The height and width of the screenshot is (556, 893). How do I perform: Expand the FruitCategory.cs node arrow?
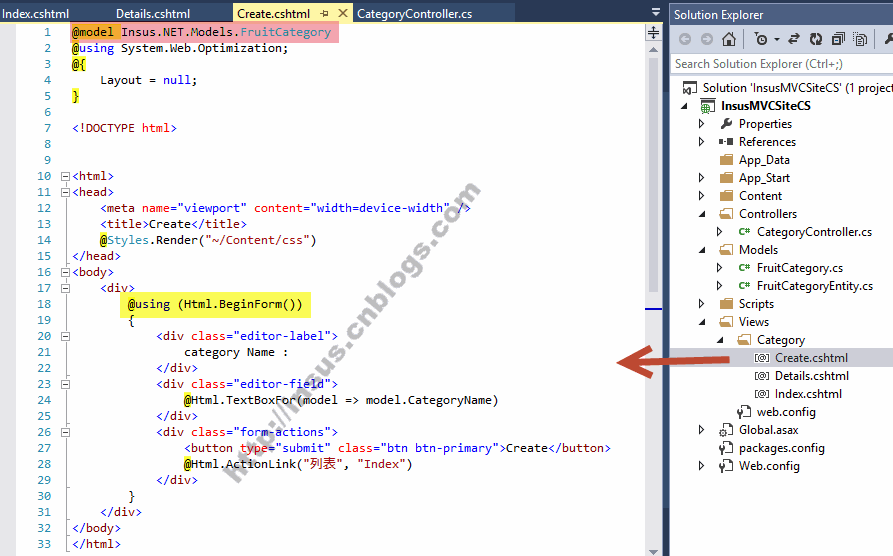click(719, 268)
